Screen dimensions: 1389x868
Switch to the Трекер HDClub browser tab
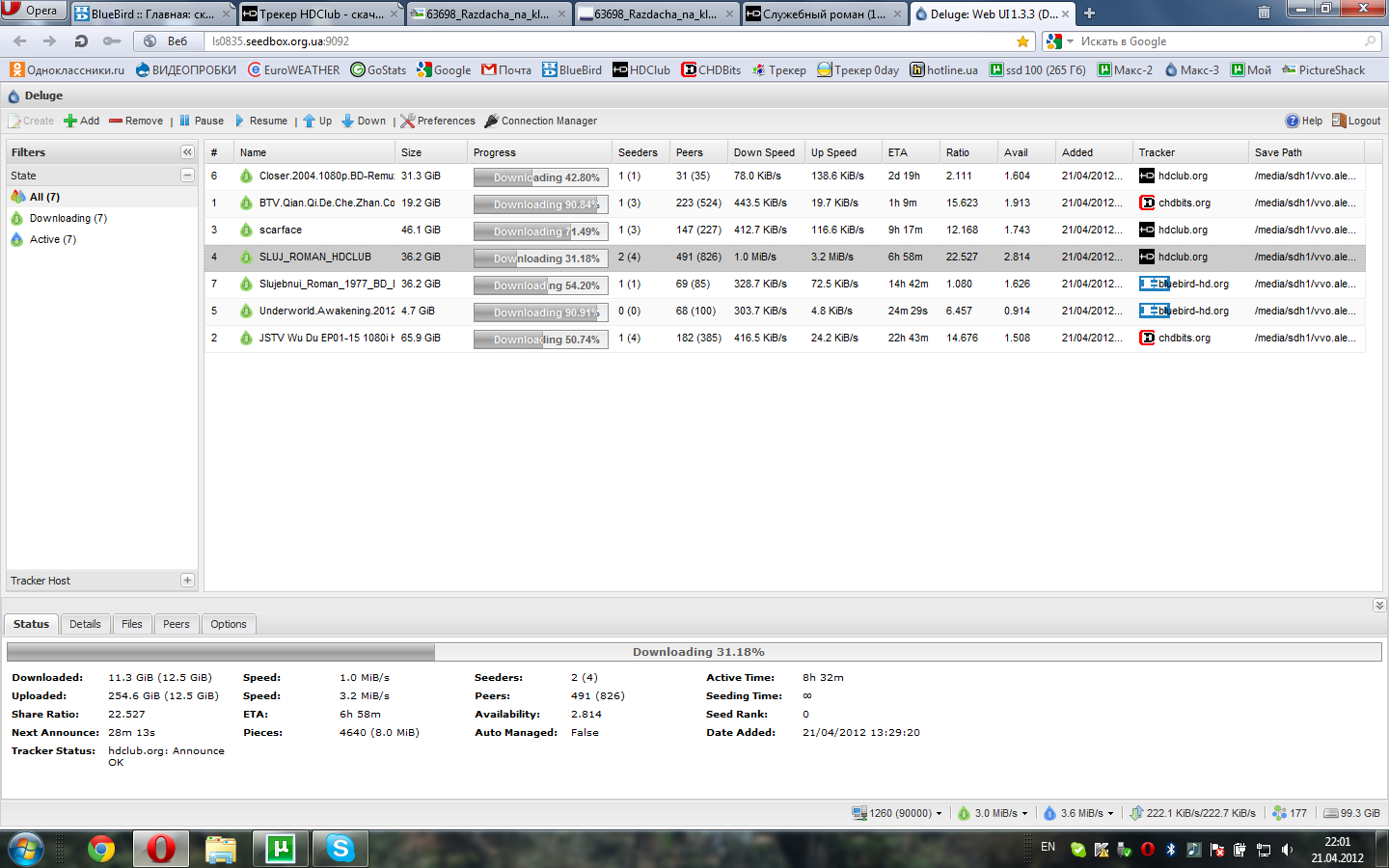click(x=320, y=14)
